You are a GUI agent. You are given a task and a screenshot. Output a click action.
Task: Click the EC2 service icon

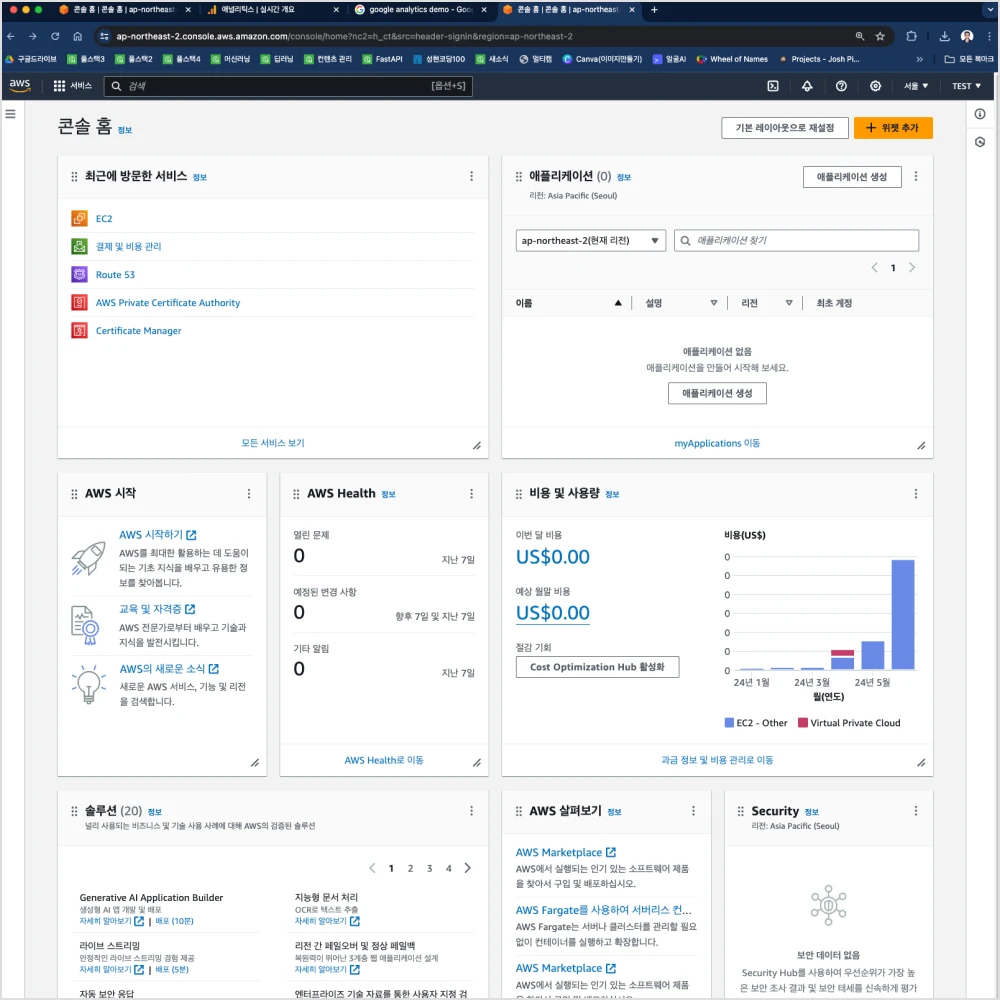coord(79,218)
